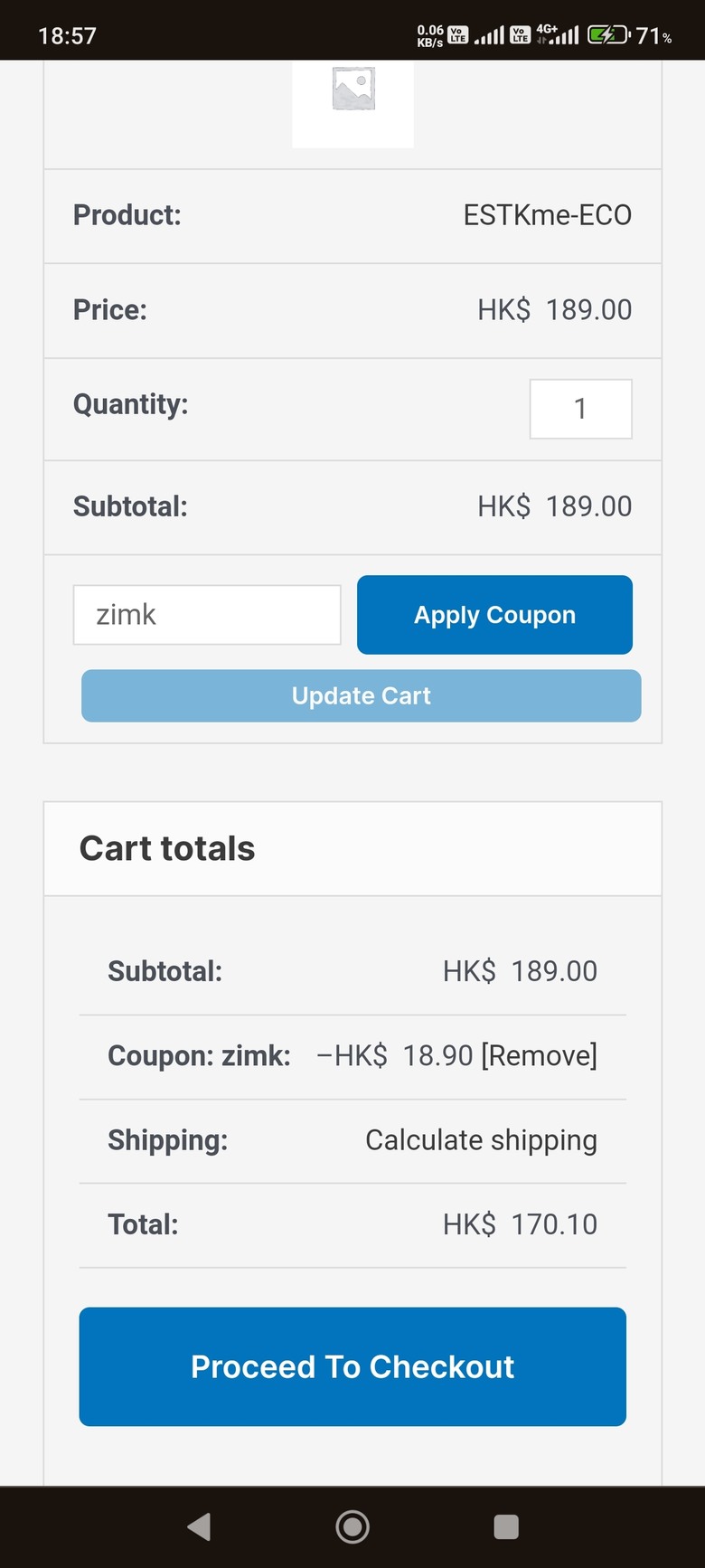Select the quantity field showing 1
705x1568 pixels.
pos(580,409)
